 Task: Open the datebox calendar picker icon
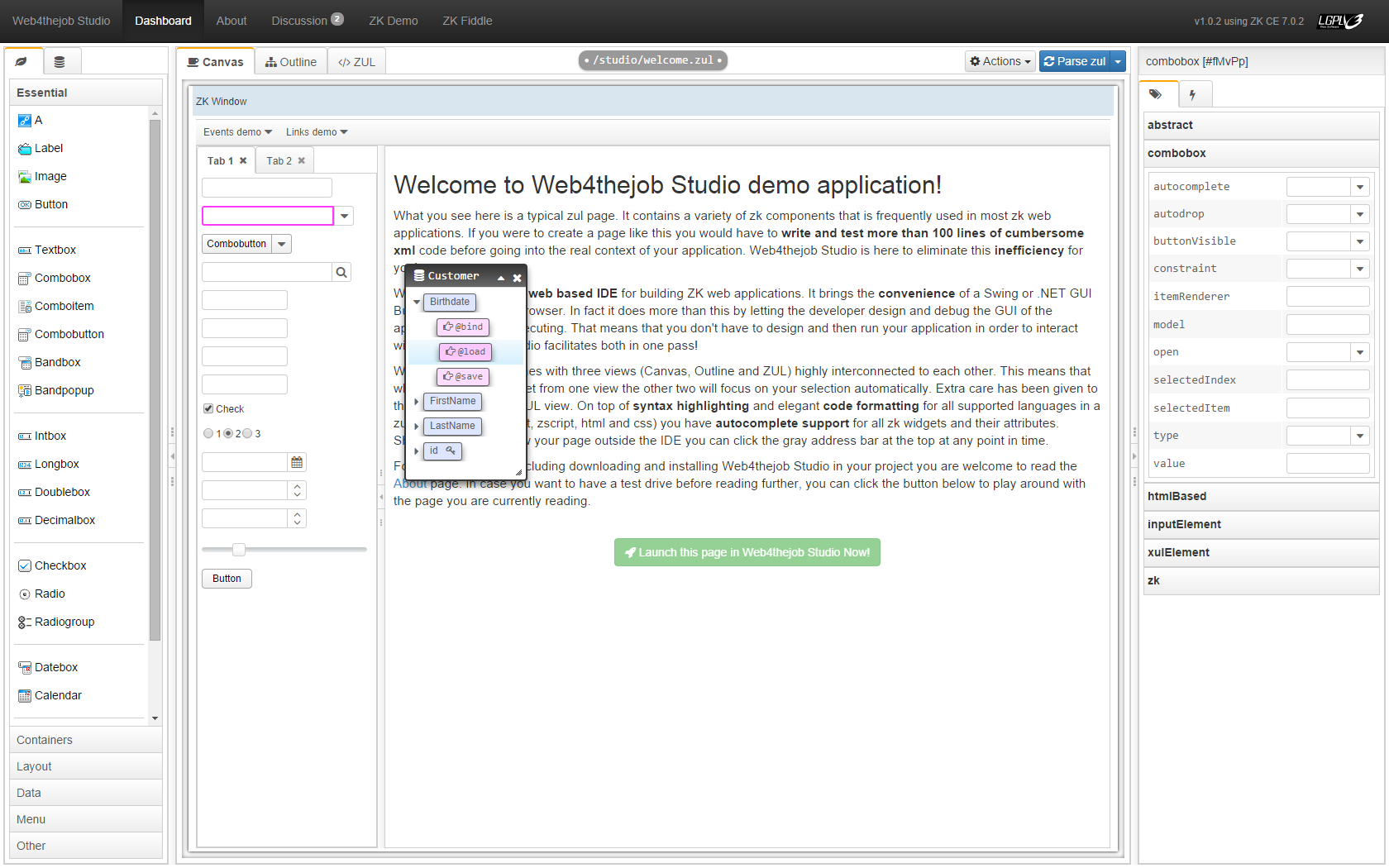coord(297,462)
